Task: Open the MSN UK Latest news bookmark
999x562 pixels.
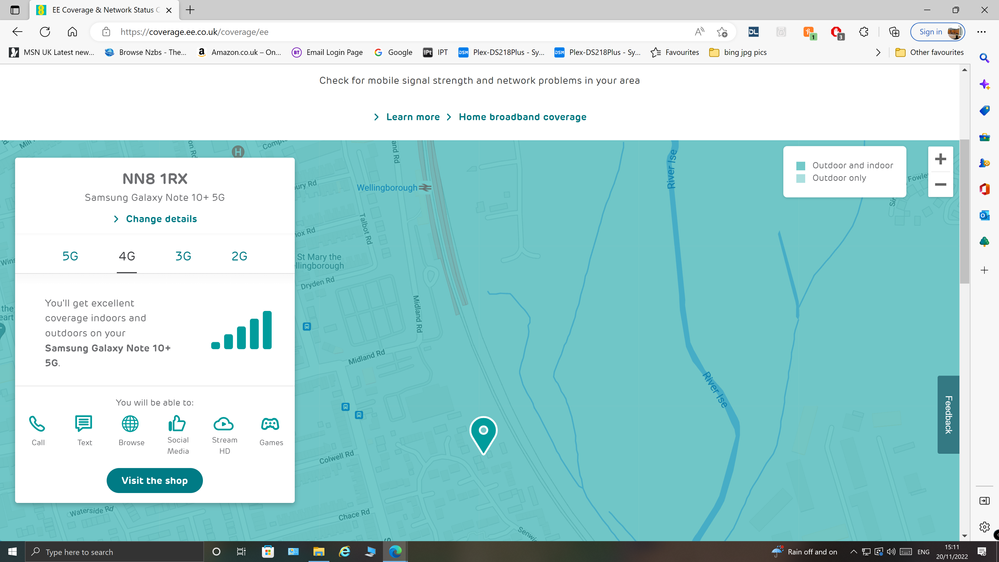Action: point(52,52)
